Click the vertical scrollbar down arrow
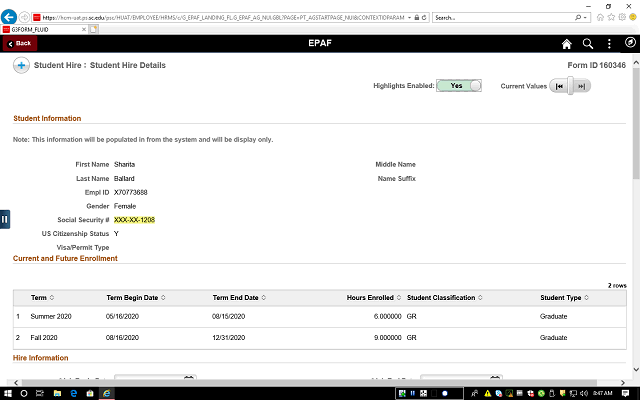The height and width of the screenshot is (400, 640). 636,369
